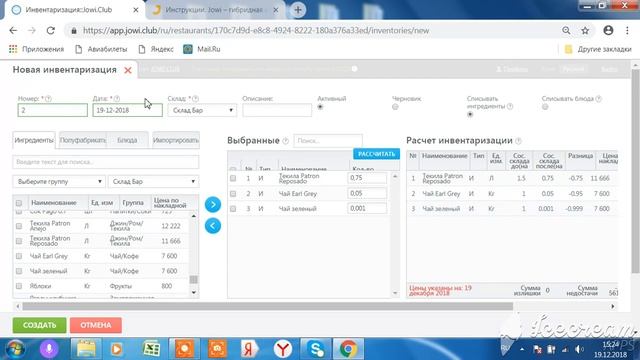Open Другие закладки folder
This screenshot has width=640, height=360.
tap(598, 49)
